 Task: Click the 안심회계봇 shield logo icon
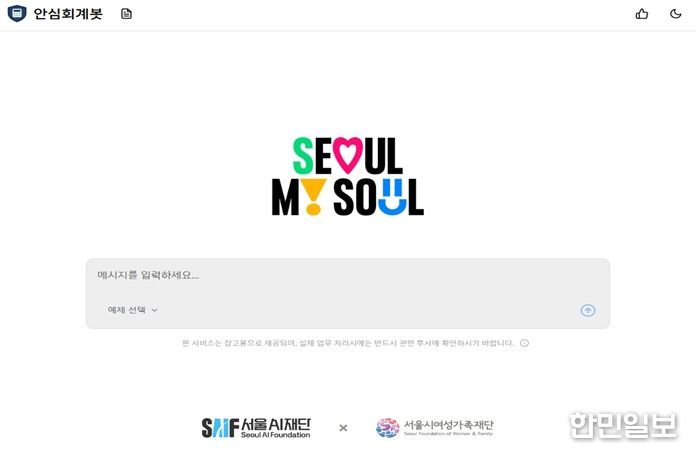coord(17,13)
